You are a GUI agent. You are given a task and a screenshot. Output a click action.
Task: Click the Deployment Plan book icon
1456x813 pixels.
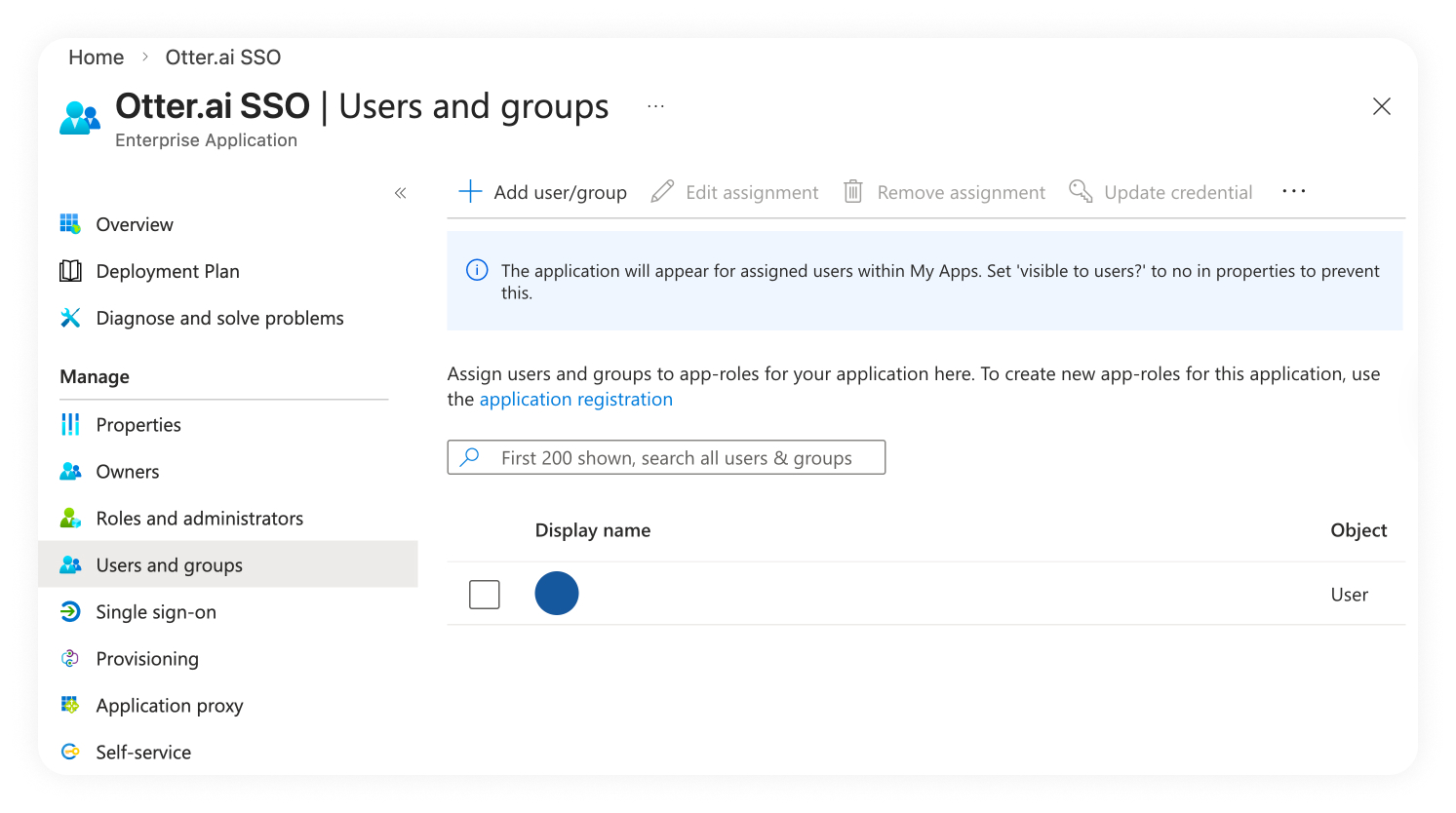click(70, 271)
